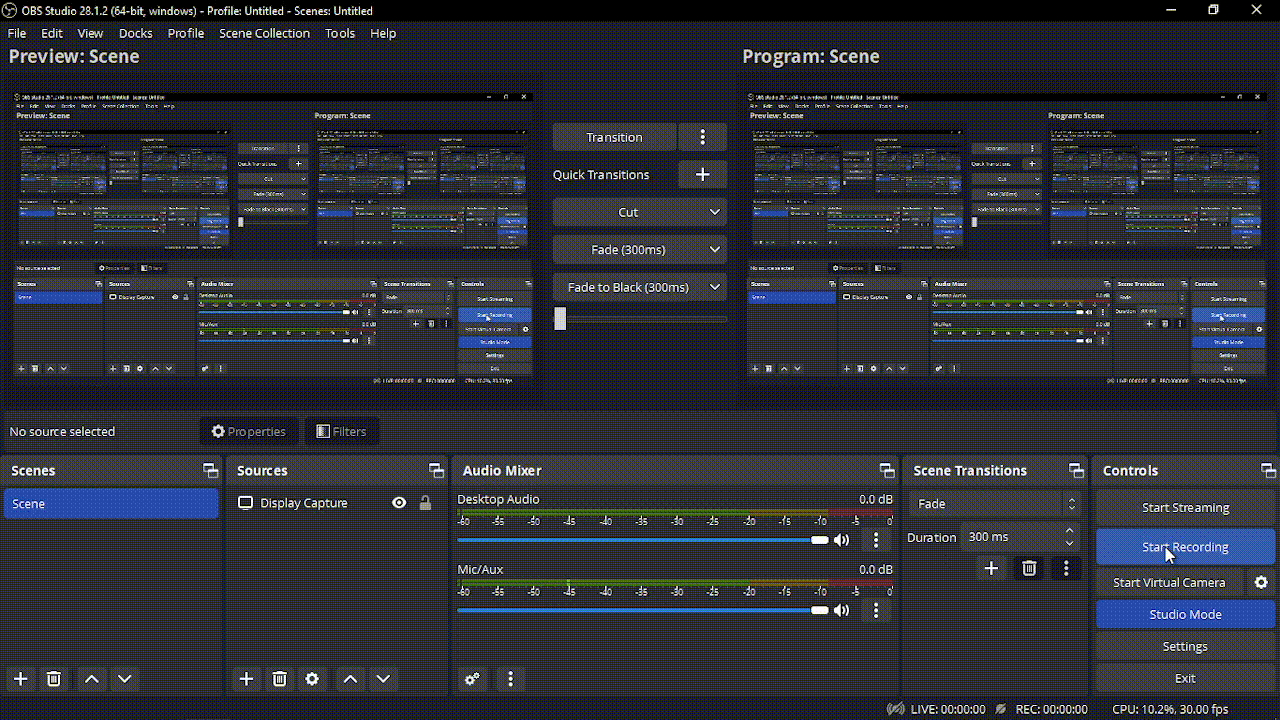Float the Scenes dock
The image size is (1280, 720).
coord(210,470)
